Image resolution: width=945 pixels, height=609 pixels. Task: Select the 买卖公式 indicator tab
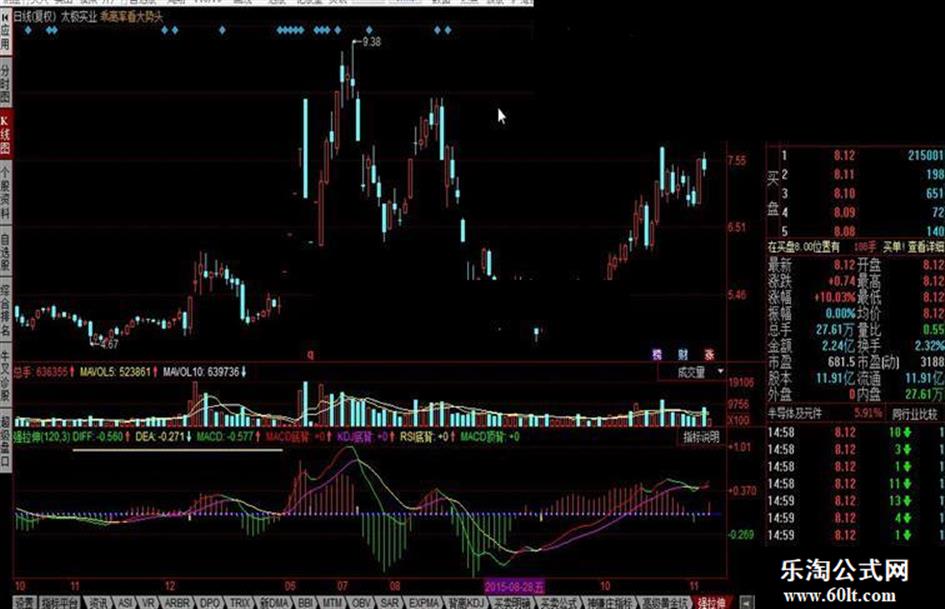click(x=558, y=603)
